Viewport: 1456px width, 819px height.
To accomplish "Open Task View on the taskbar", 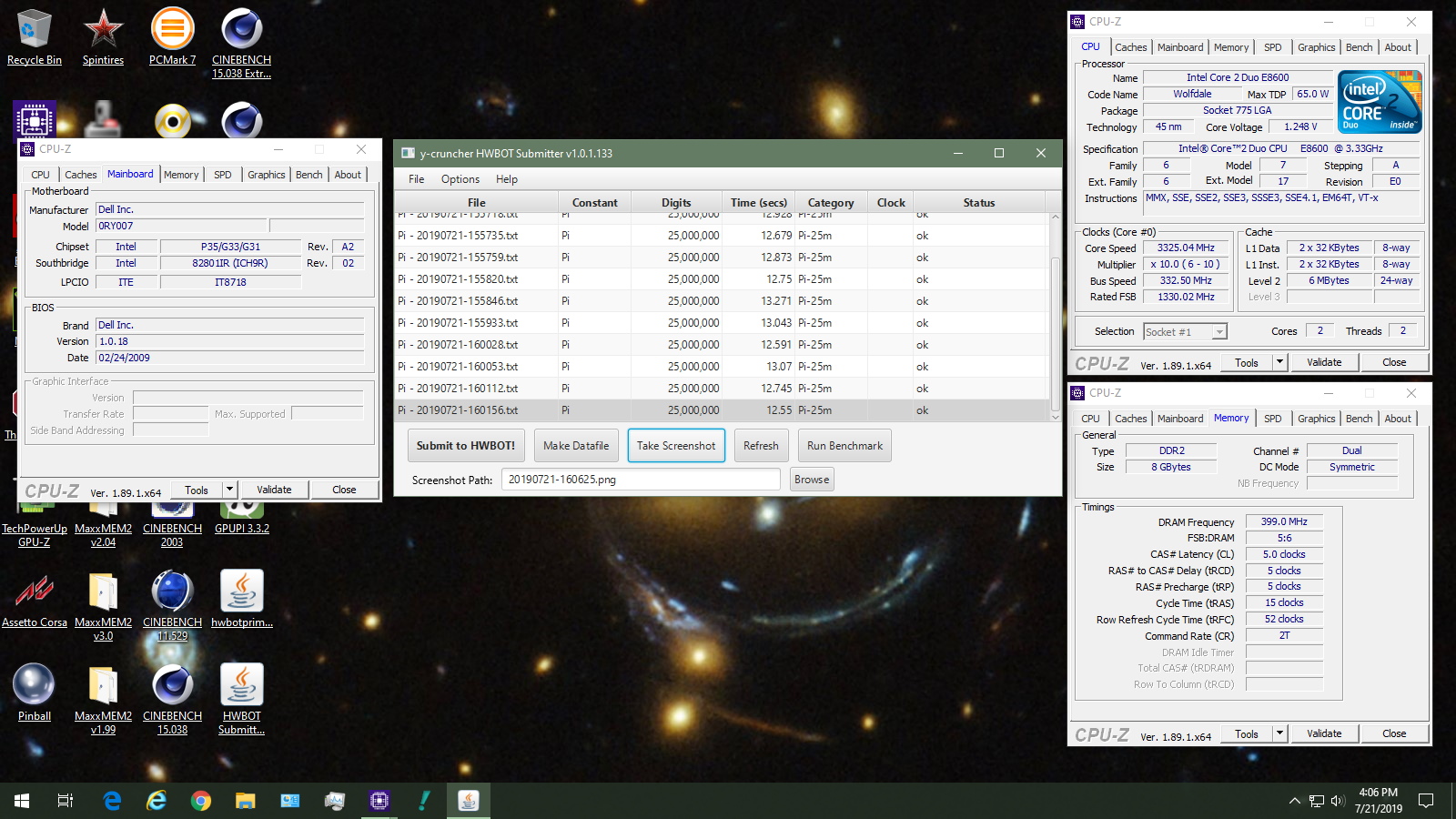I will [x=66, y=801].
